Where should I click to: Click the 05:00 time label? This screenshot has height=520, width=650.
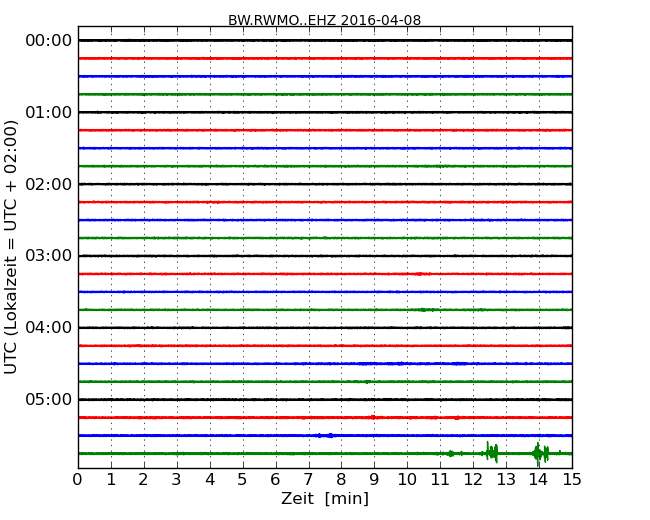coord(49,399)
